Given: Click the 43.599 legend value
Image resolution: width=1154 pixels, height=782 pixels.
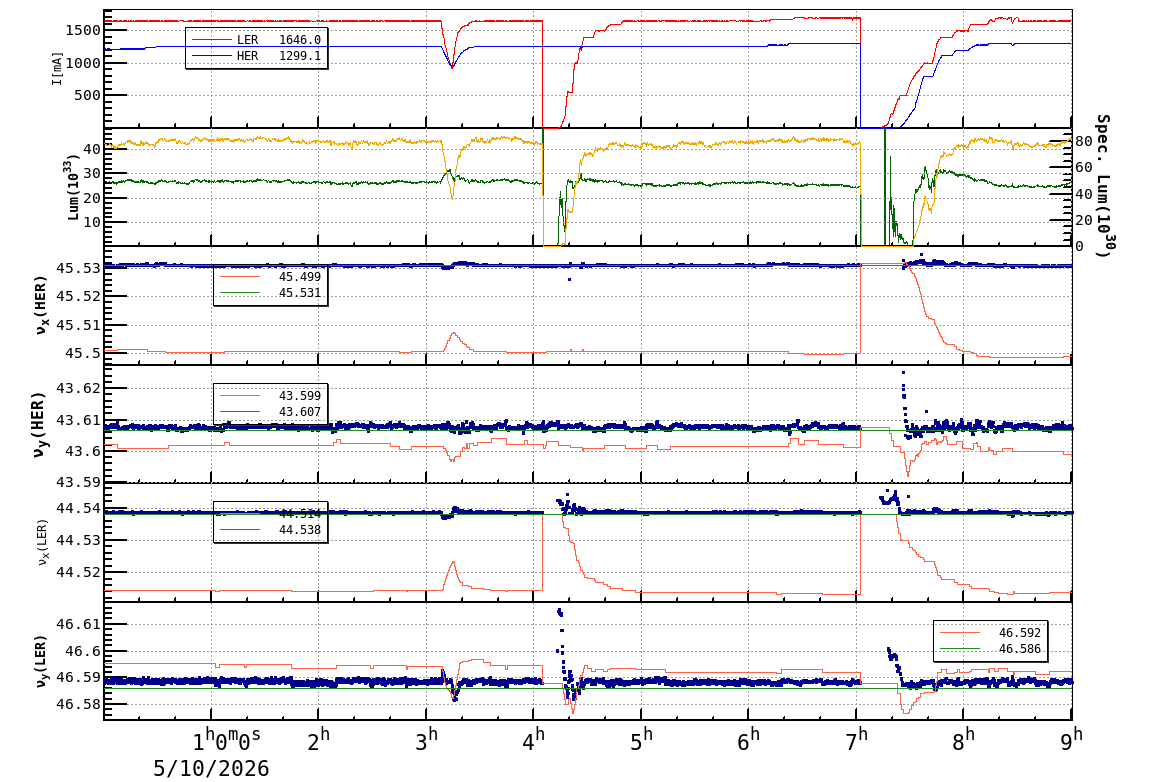Looking at the screenshot, I should (300, 396).
